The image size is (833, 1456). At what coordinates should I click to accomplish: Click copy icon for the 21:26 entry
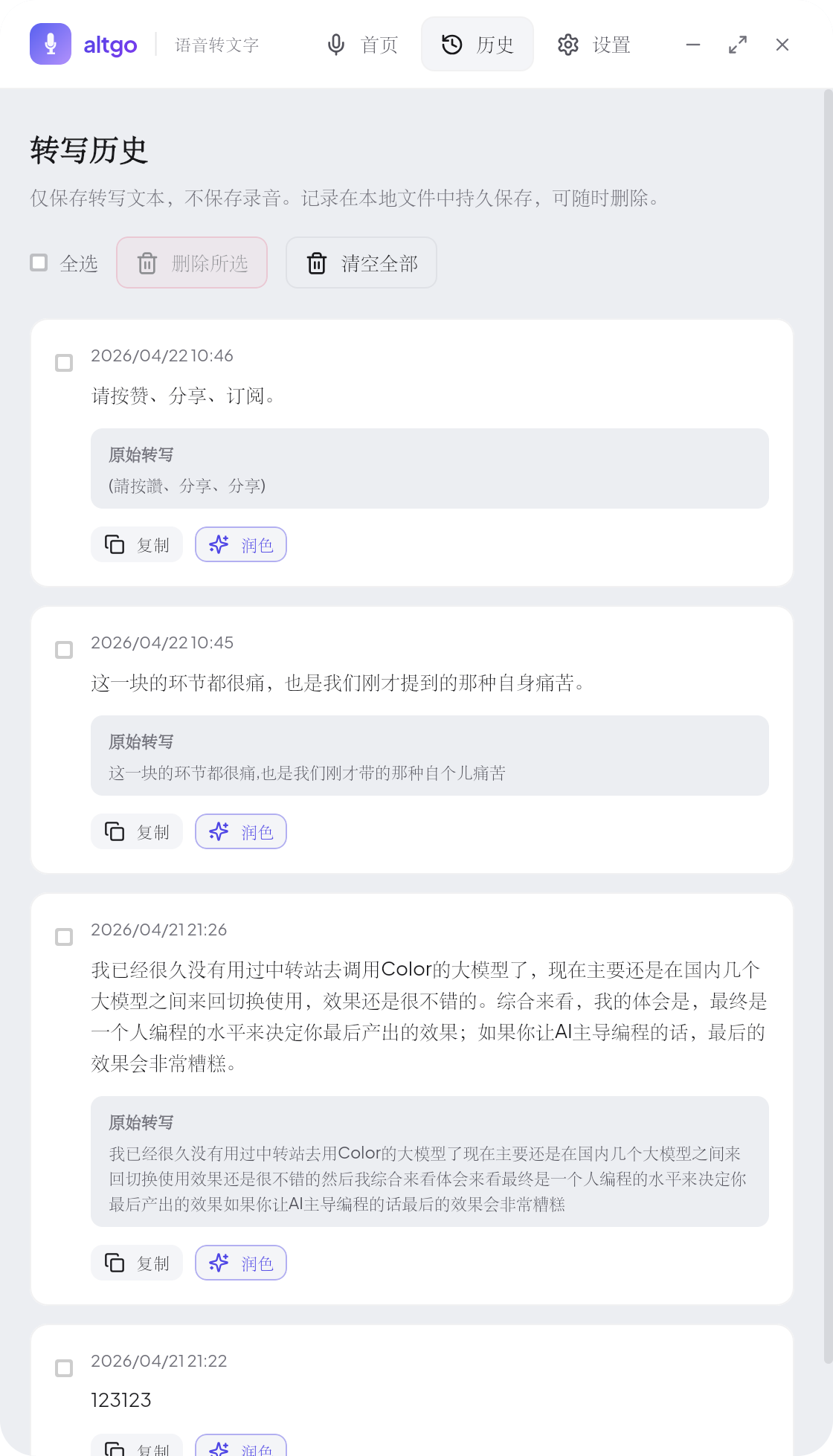coord(115,1263)
